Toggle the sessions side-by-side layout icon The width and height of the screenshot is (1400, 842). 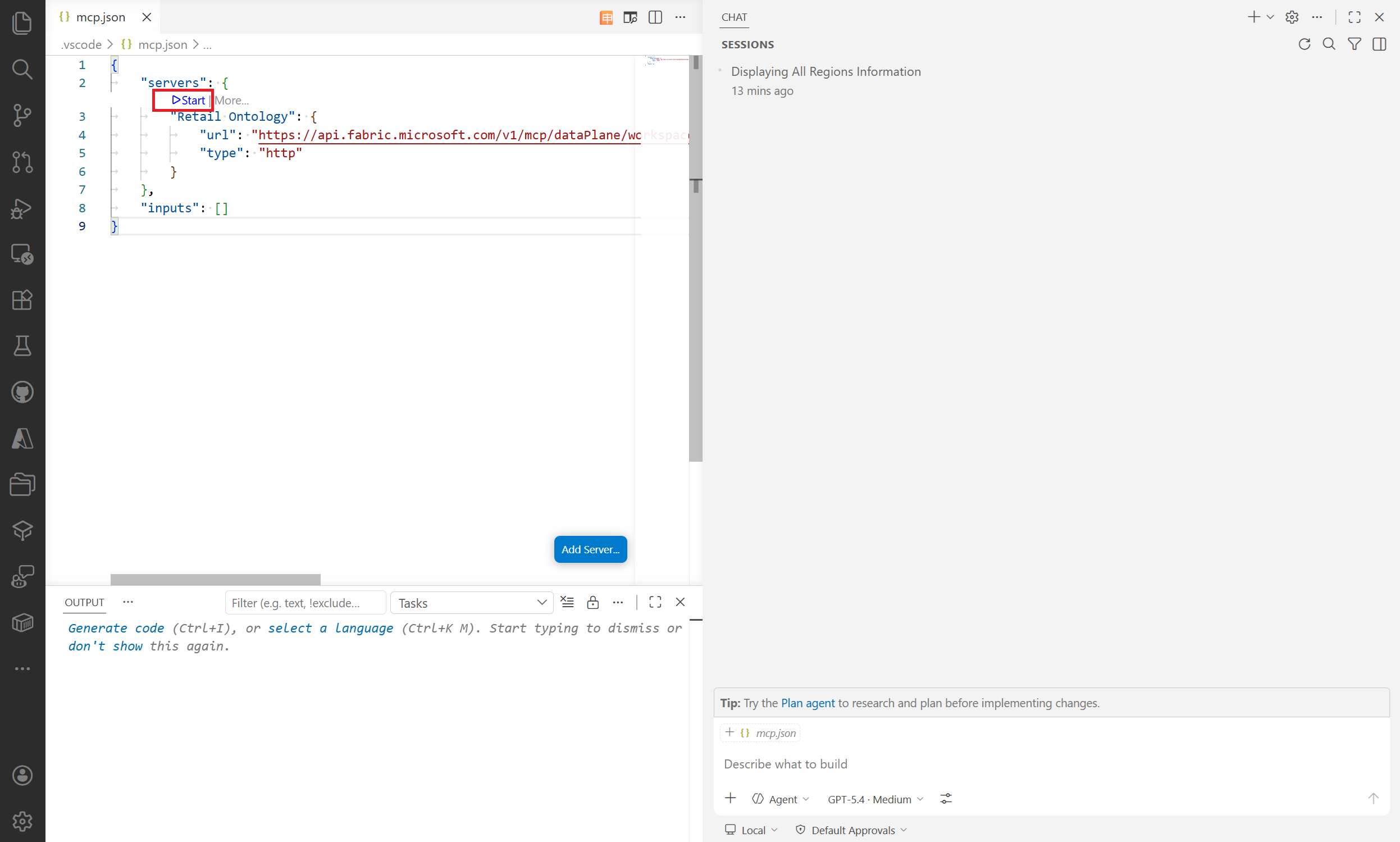(1380, 44)
